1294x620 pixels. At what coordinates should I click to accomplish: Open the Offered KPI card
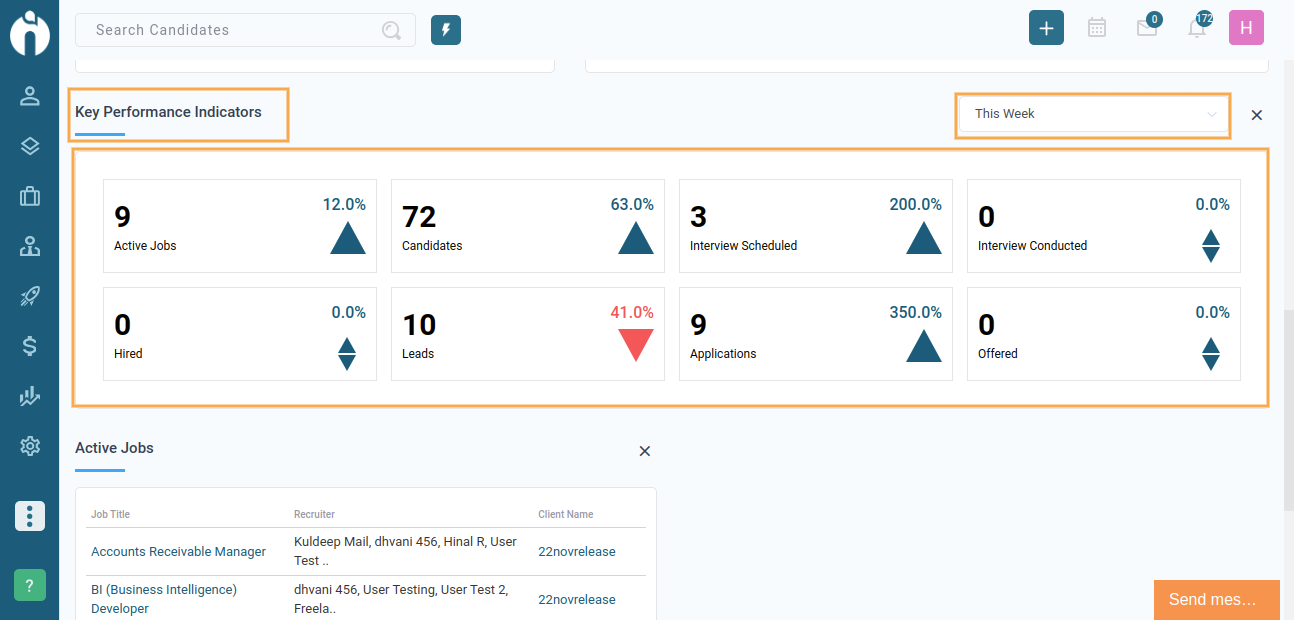click(x=1104, y=334)
